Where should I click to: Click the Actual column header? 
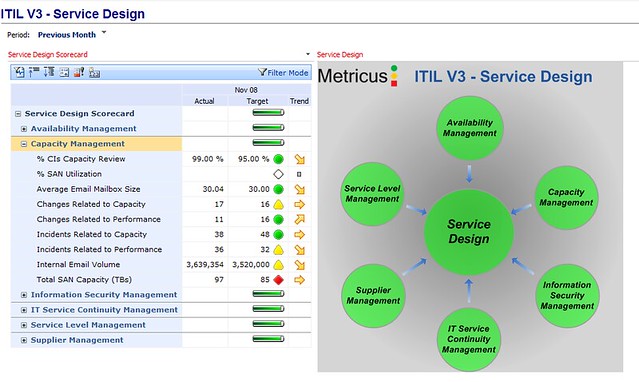[205, 101]
